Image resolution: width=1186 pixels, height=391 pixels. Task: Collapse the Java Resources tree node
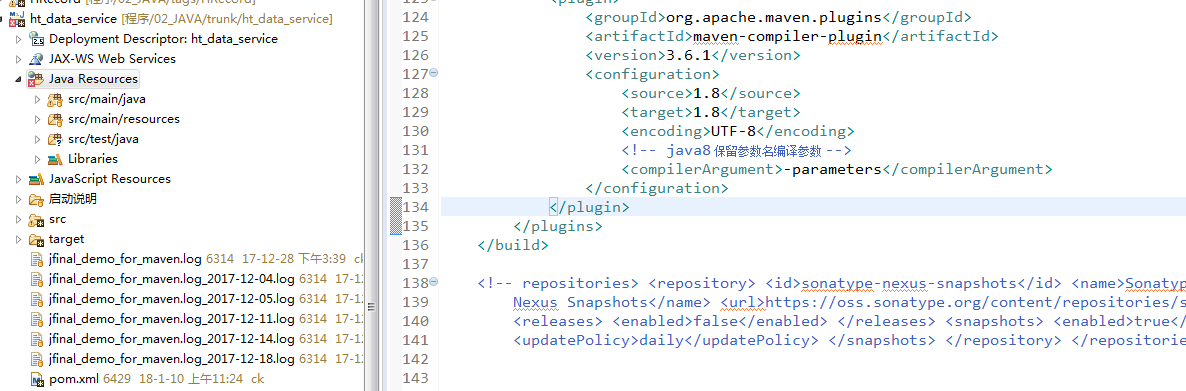(x=19, y=79)
